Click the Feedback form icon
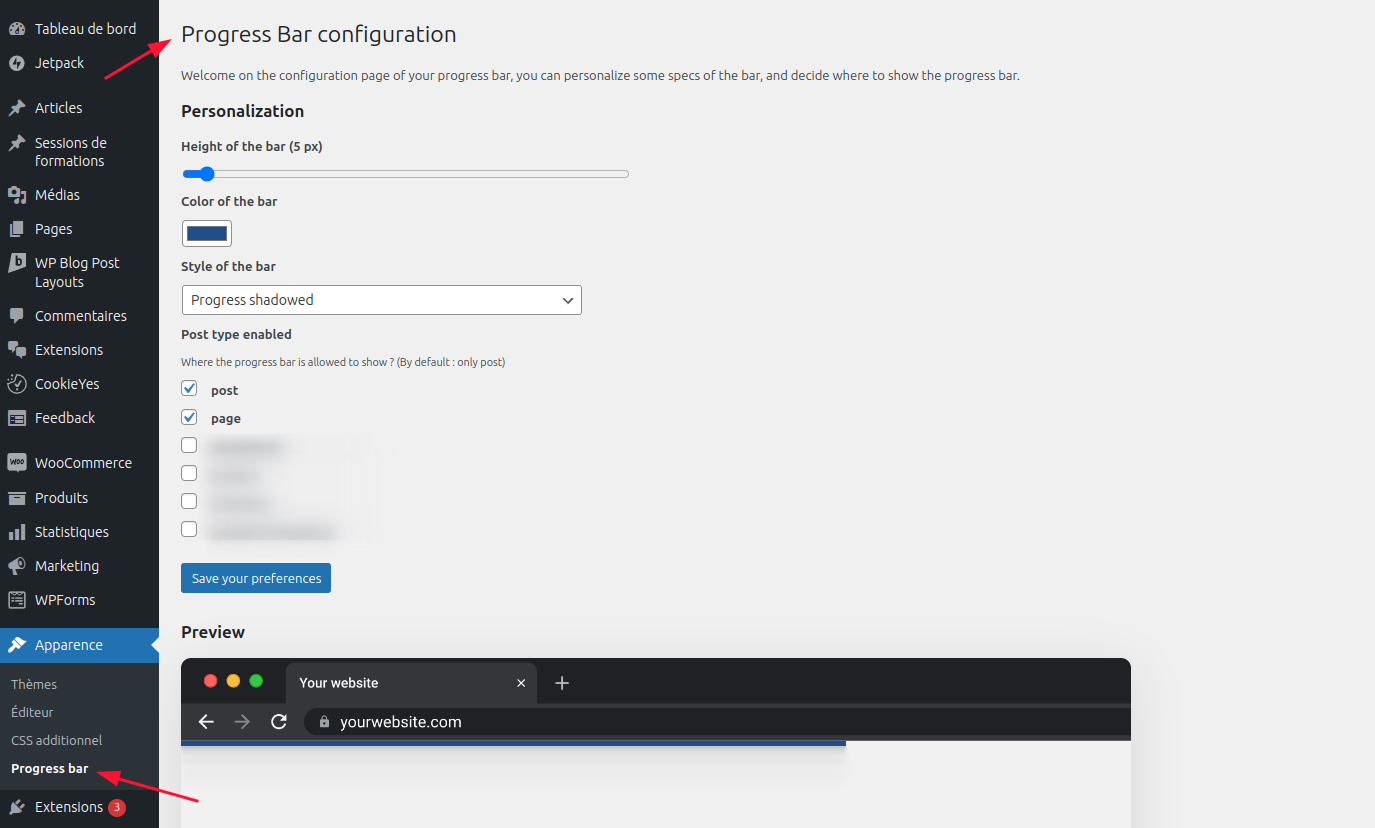The height and width of the screenshot is (828, 1375). pyautogui.click(x=16, y=418)
